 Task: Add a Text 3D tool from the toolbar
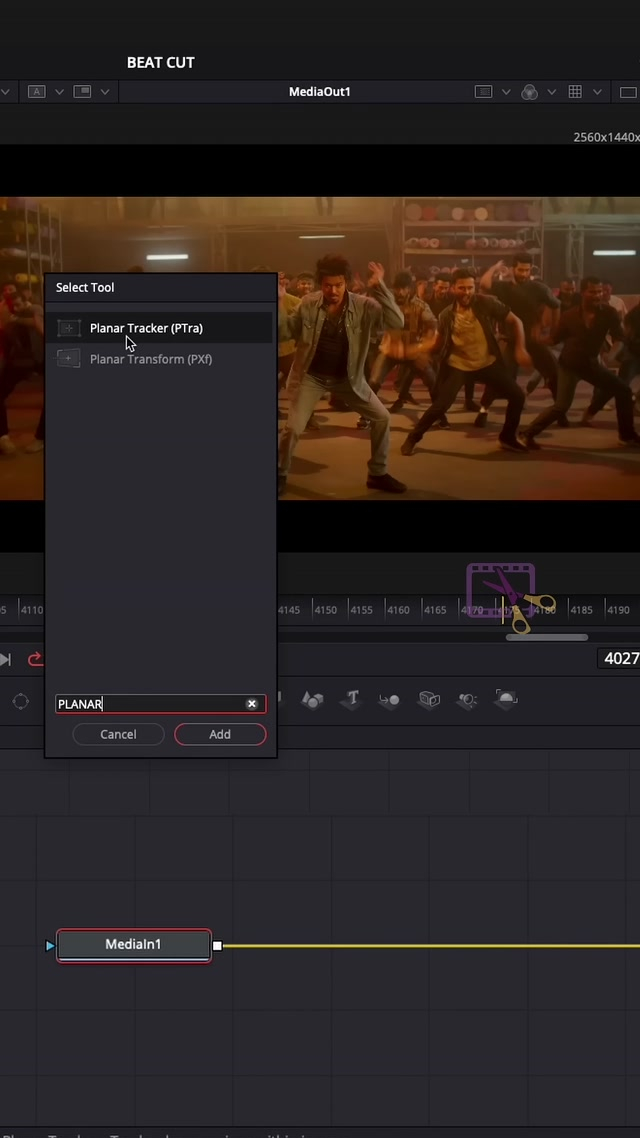(x=352, y=700)
